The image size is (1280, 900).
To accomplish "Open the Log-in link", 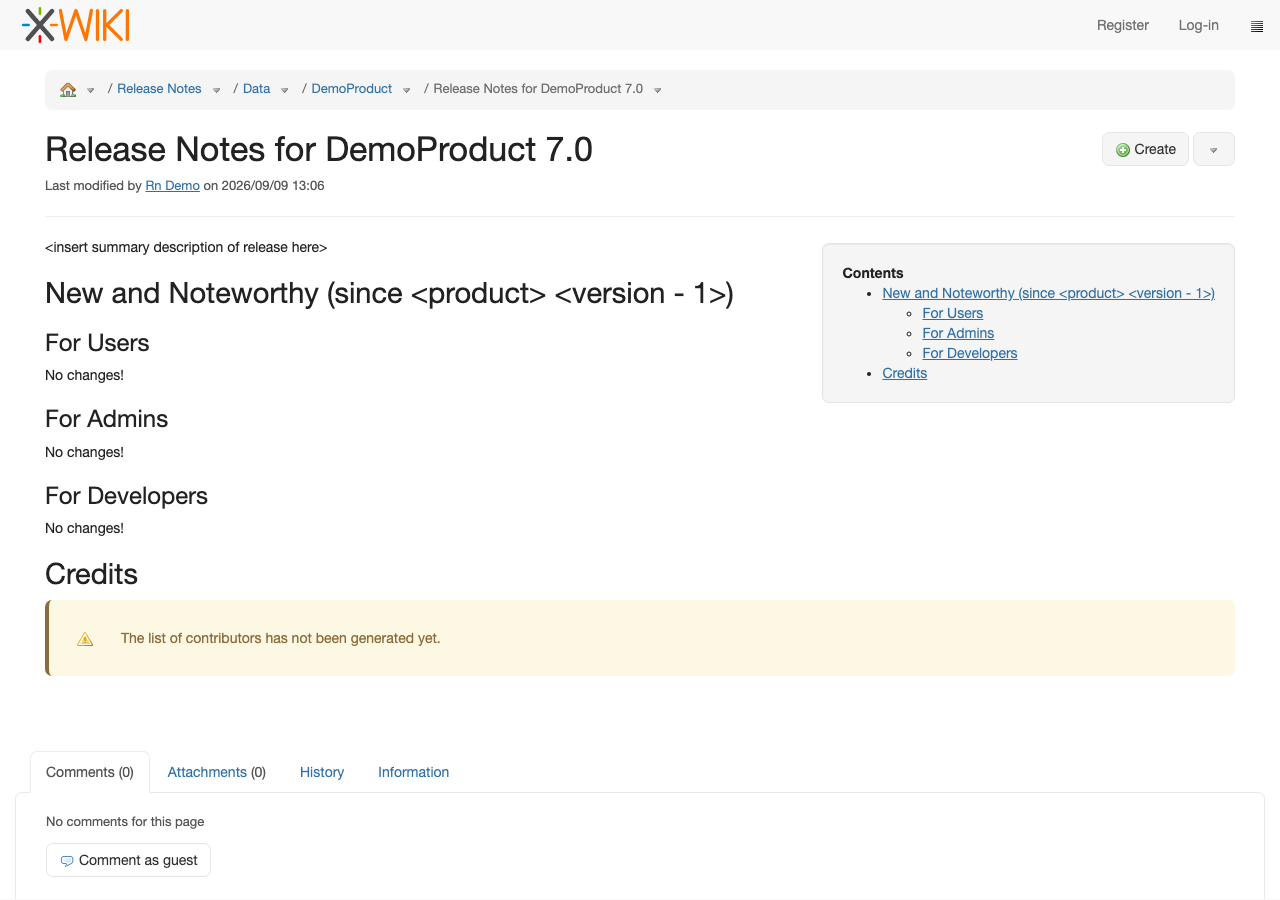I will coord(1198,25).
